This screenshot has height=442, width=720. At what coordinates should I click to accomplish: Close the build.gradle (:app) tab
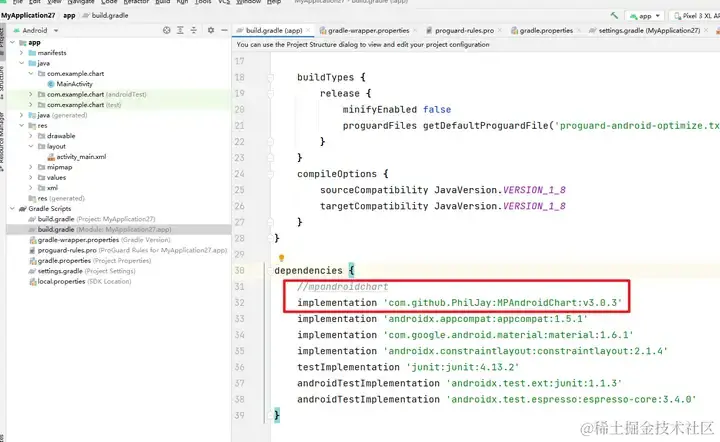[309, 31]
